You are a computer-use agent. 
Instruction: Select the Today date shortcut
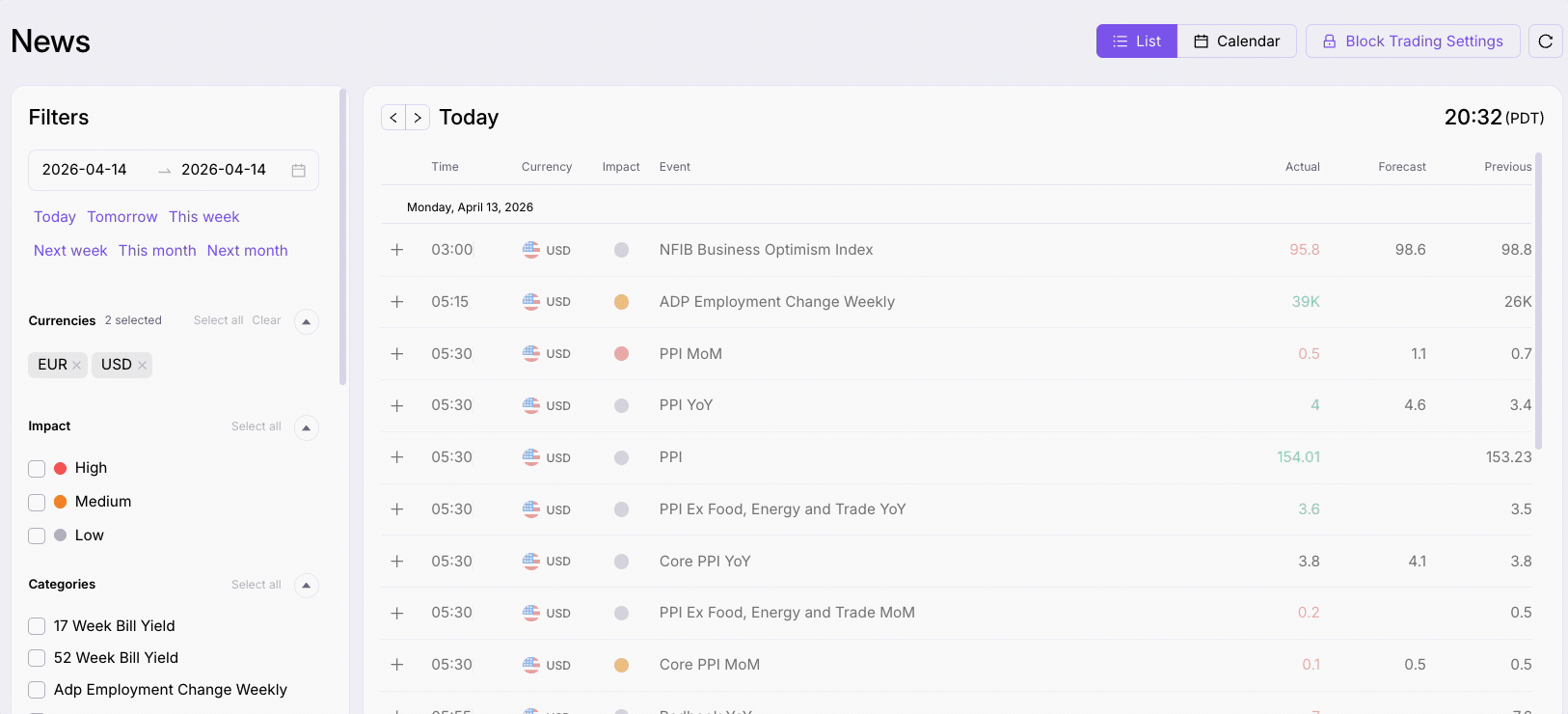pyautogui.click(x=55, y=217)
